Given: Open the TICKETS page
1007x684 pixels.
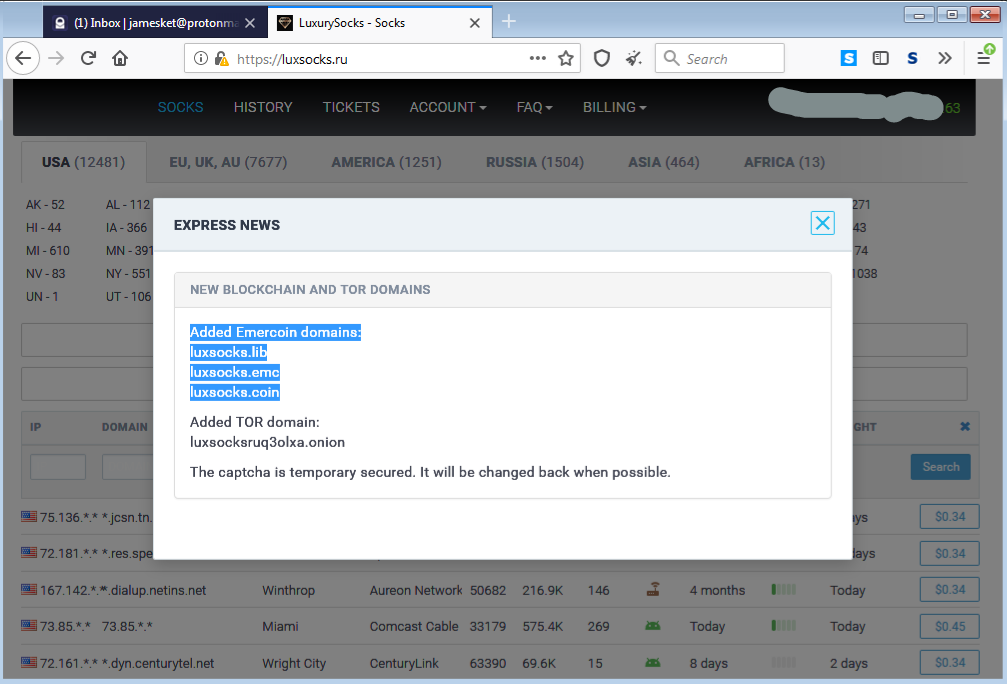Looking at the screenshot, I should 351,107.
